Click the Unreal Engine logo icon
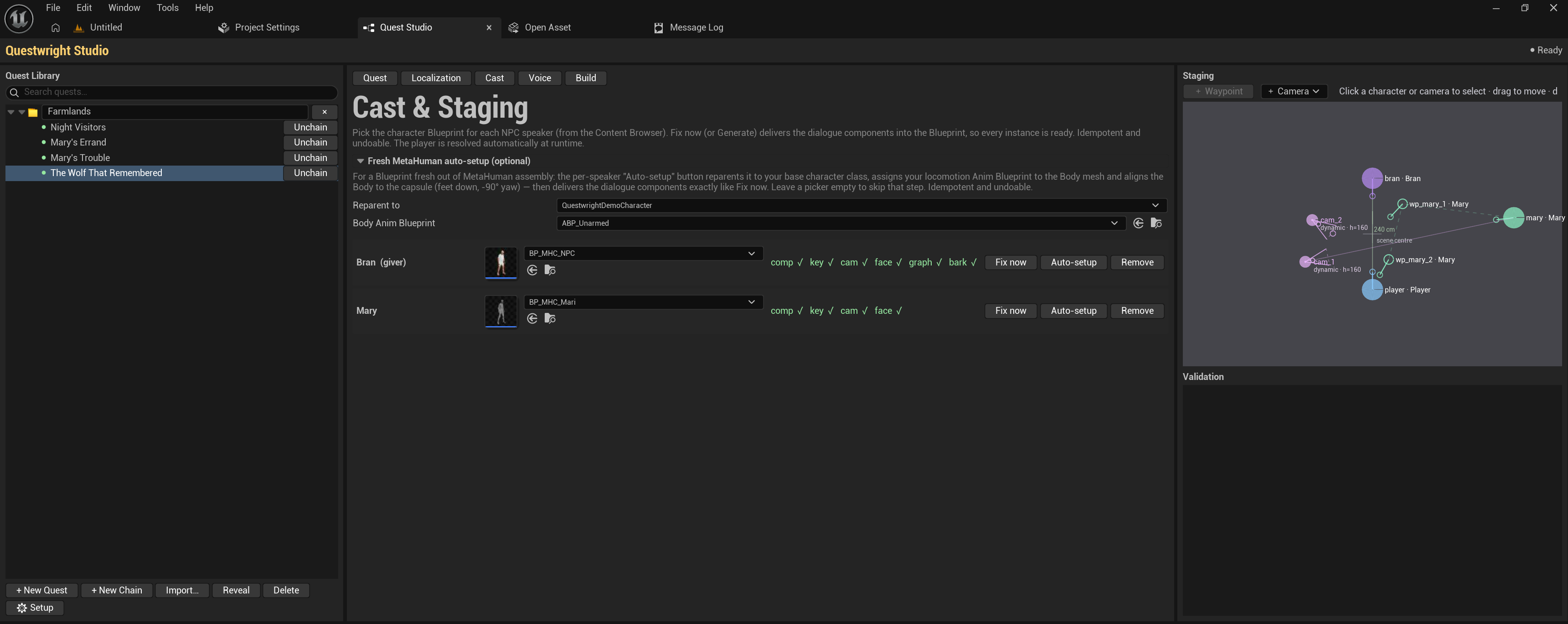 pyautogui.click(x=19, y=18)
